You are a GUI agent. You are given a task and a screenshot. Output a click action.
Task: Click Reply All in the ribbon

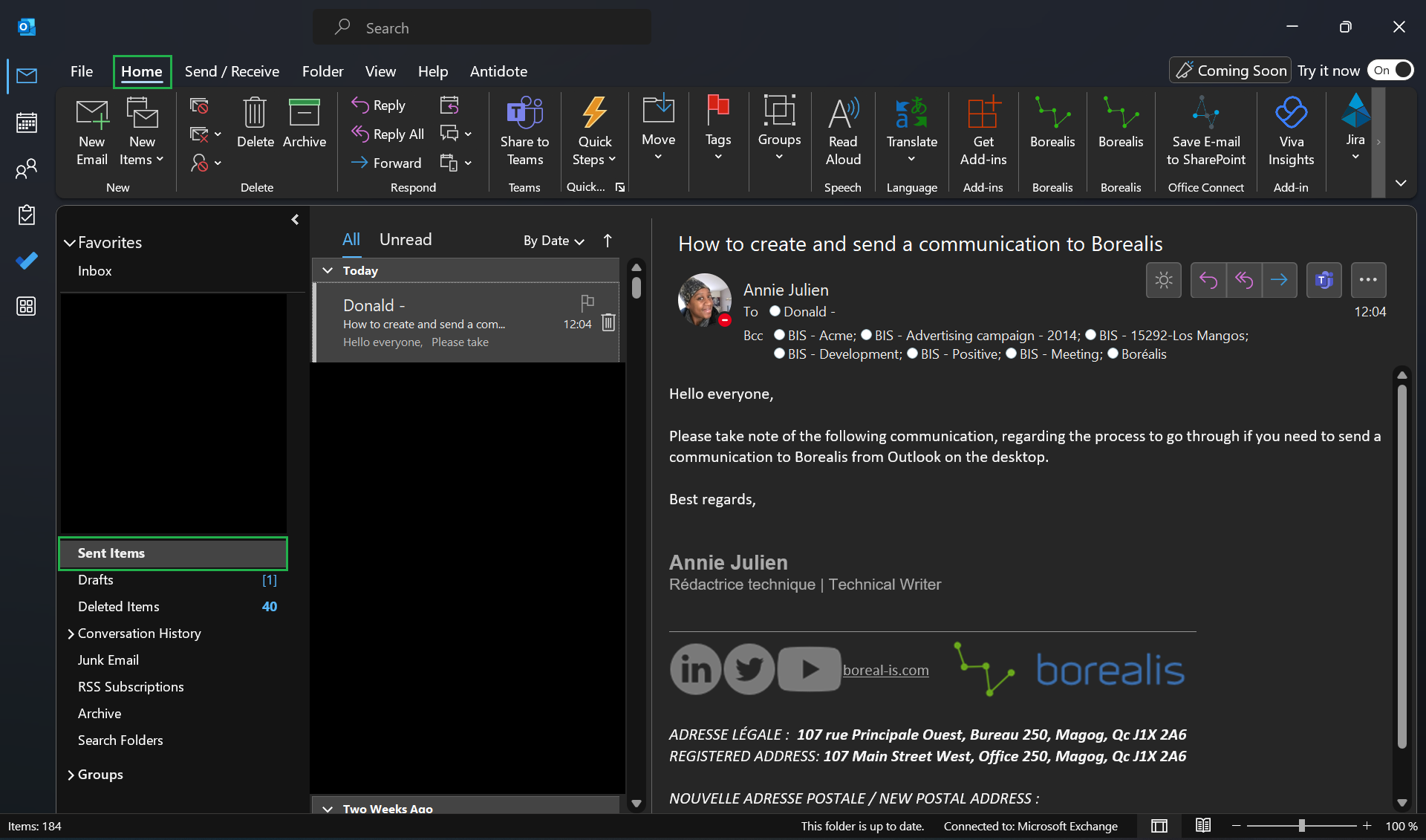point(388,134)
